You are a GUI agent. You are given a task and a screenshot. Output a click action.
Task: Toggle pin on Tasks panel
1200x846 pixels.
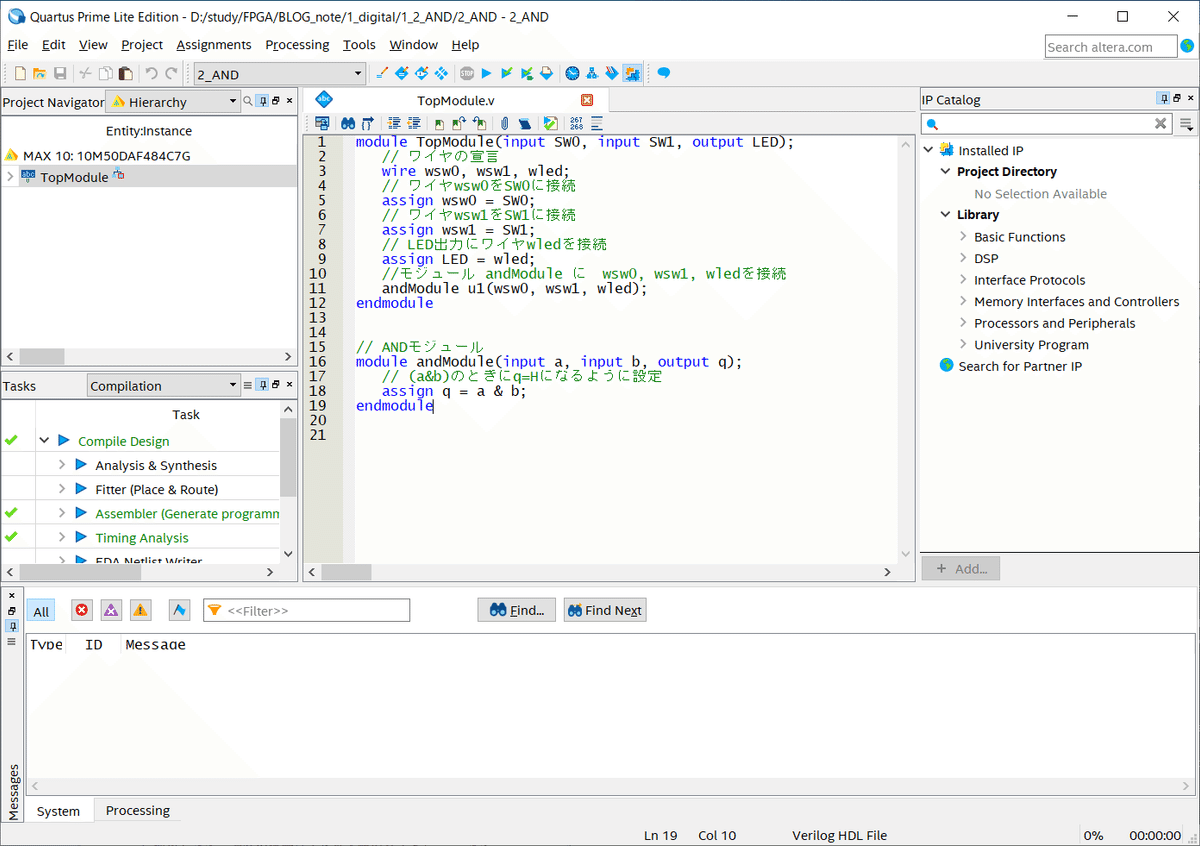coord(262,385)
